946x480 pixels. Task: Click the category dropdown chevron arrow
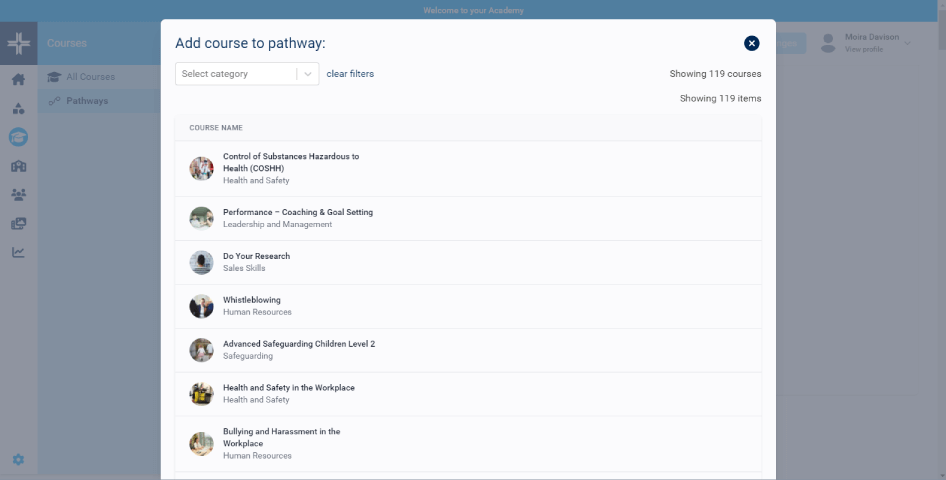[x=308, y=74]
